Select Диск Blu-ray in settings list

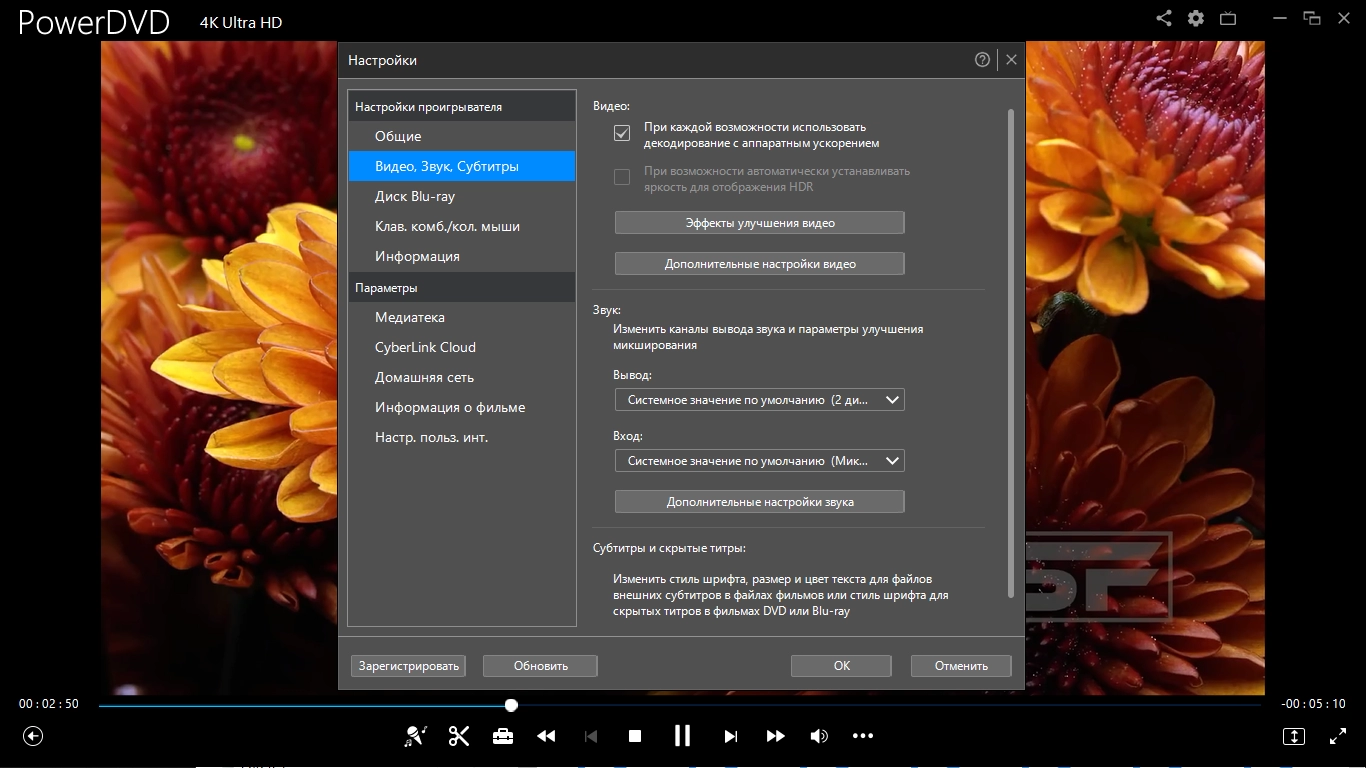click(415, 196)
